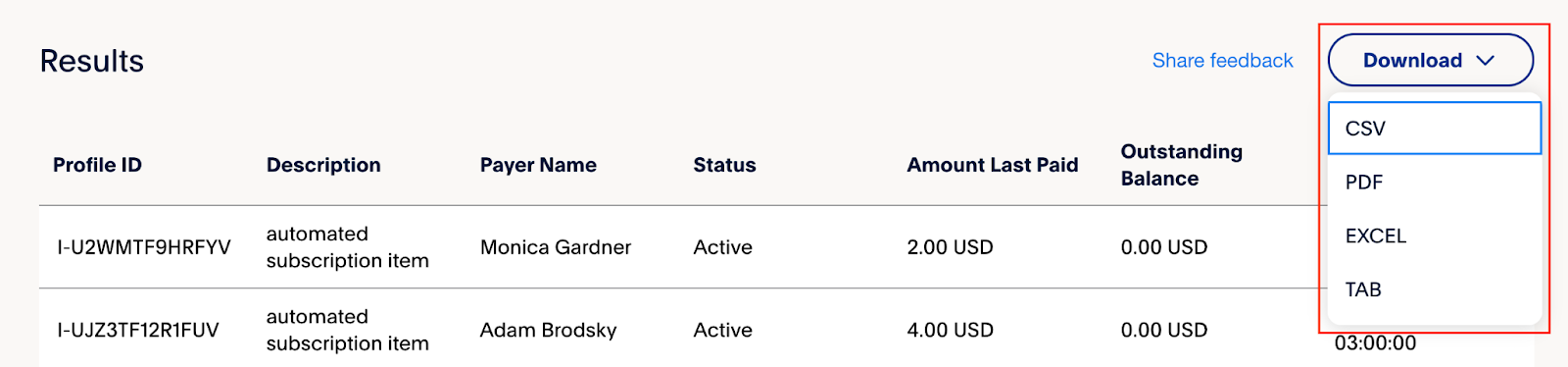Click the 4.00 USD amount cell
The image size is (1568, 367).
(x=950, y=330)
